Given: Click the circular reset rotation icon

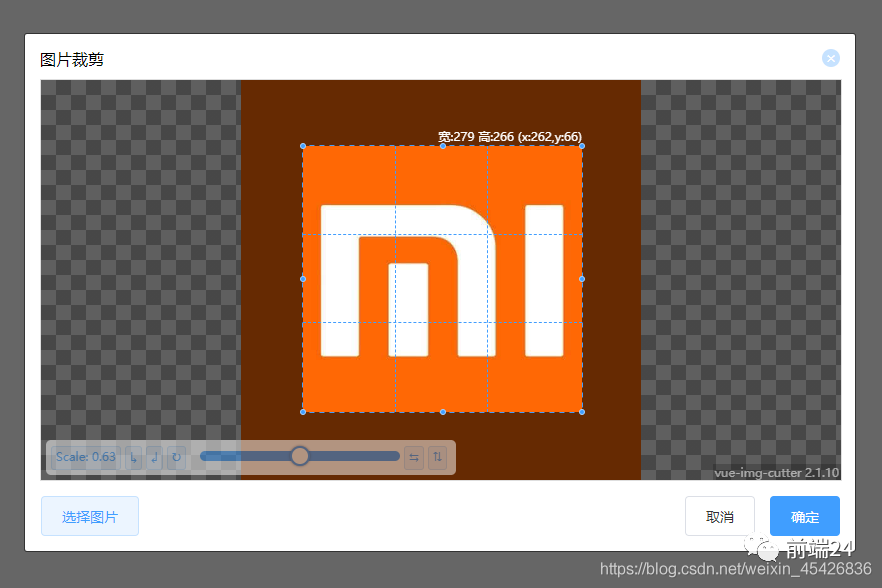Looking at the screenshot, I should point(177,457).
